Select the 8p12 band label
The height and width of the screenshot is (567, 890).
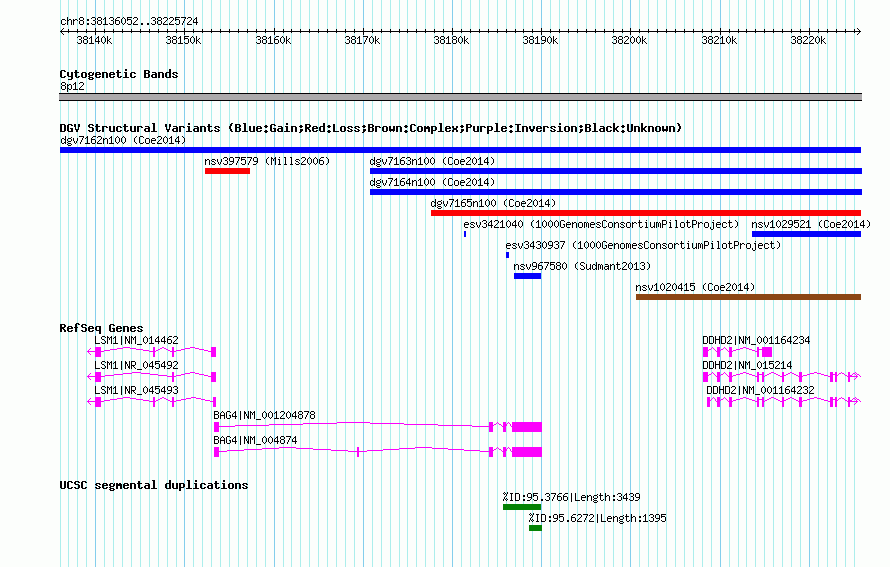(x=72, y=86)
